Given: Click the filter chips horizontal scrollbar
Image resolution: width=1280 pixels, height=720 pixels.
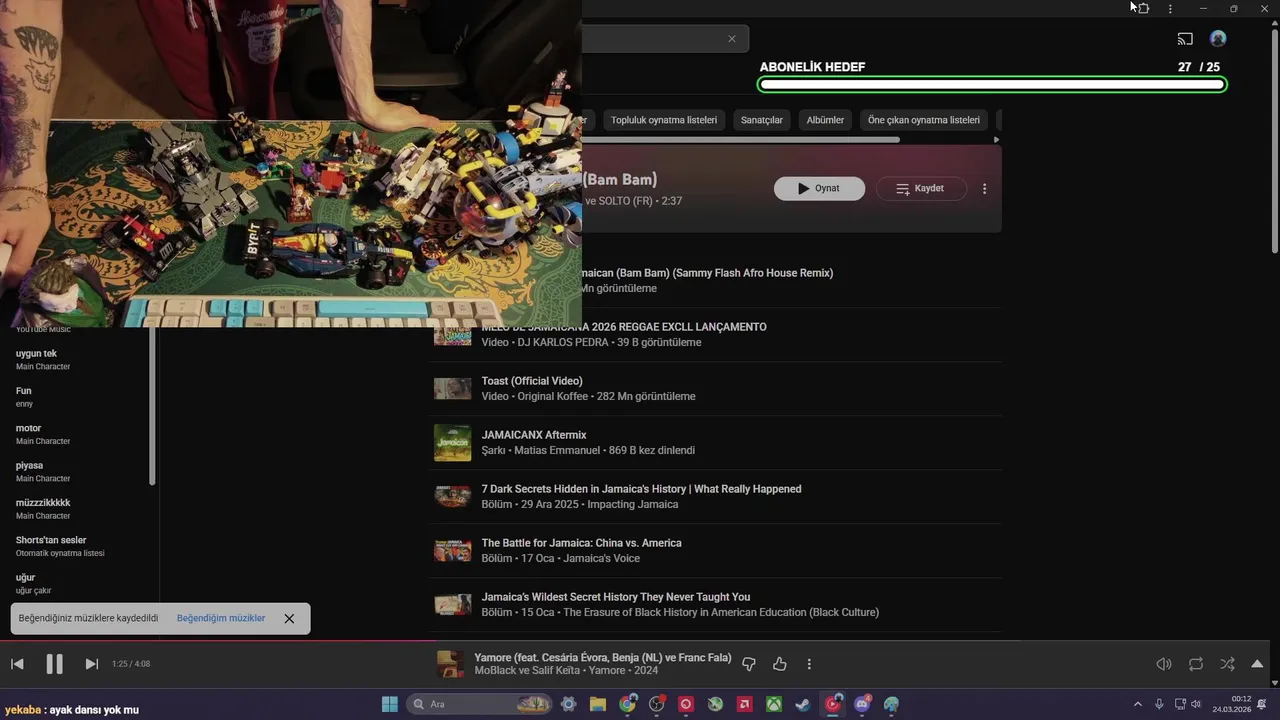Looking at the screenshot, I should [740, 140].
